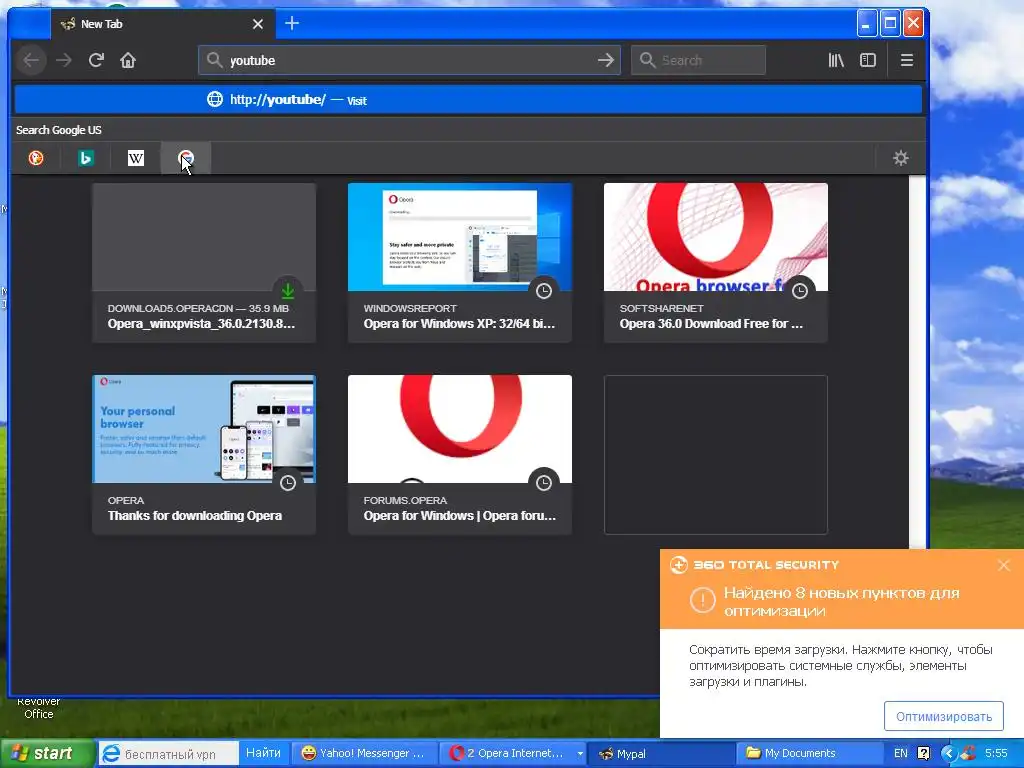
Task: Select the New Tab tab
Action: [162, 24]
